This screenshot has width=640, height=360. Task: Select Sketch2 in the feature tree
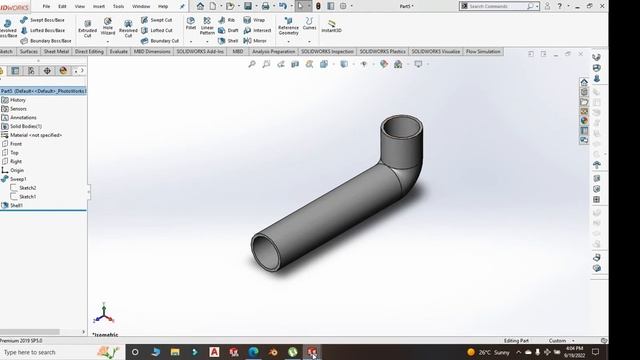point(27,188)
